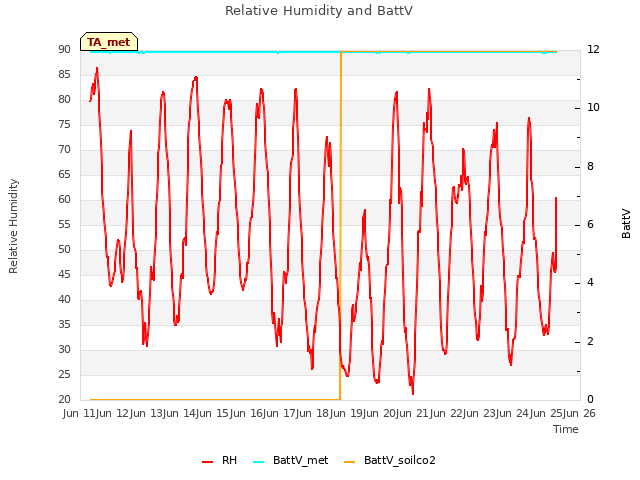This screenshot has width=640, height=480.
Task: Click the 85 humidity tick label
Action: point(64,74)
